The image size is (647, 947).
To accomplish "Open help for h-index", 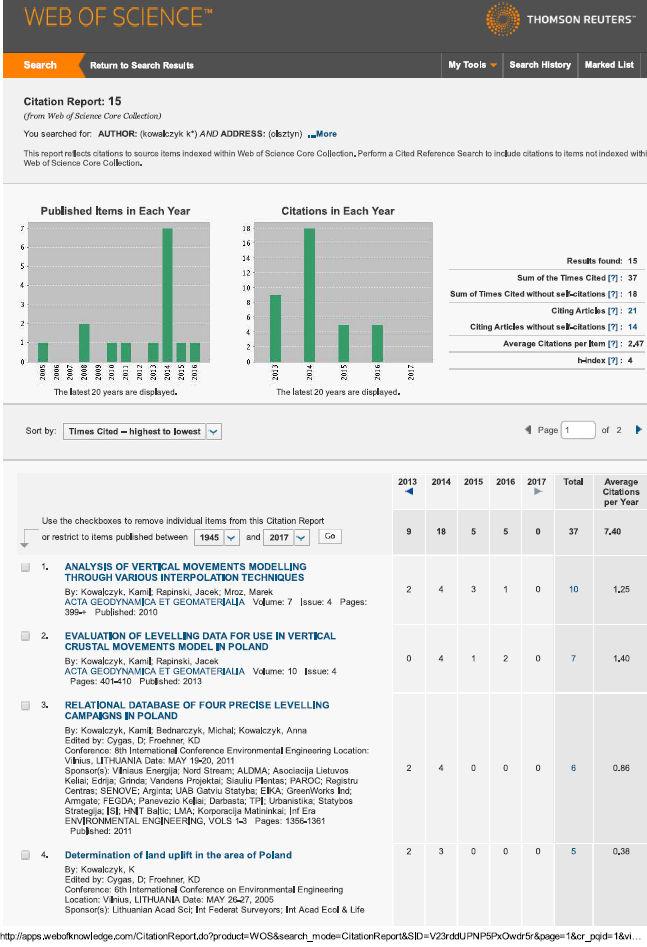I will point(613,361).
